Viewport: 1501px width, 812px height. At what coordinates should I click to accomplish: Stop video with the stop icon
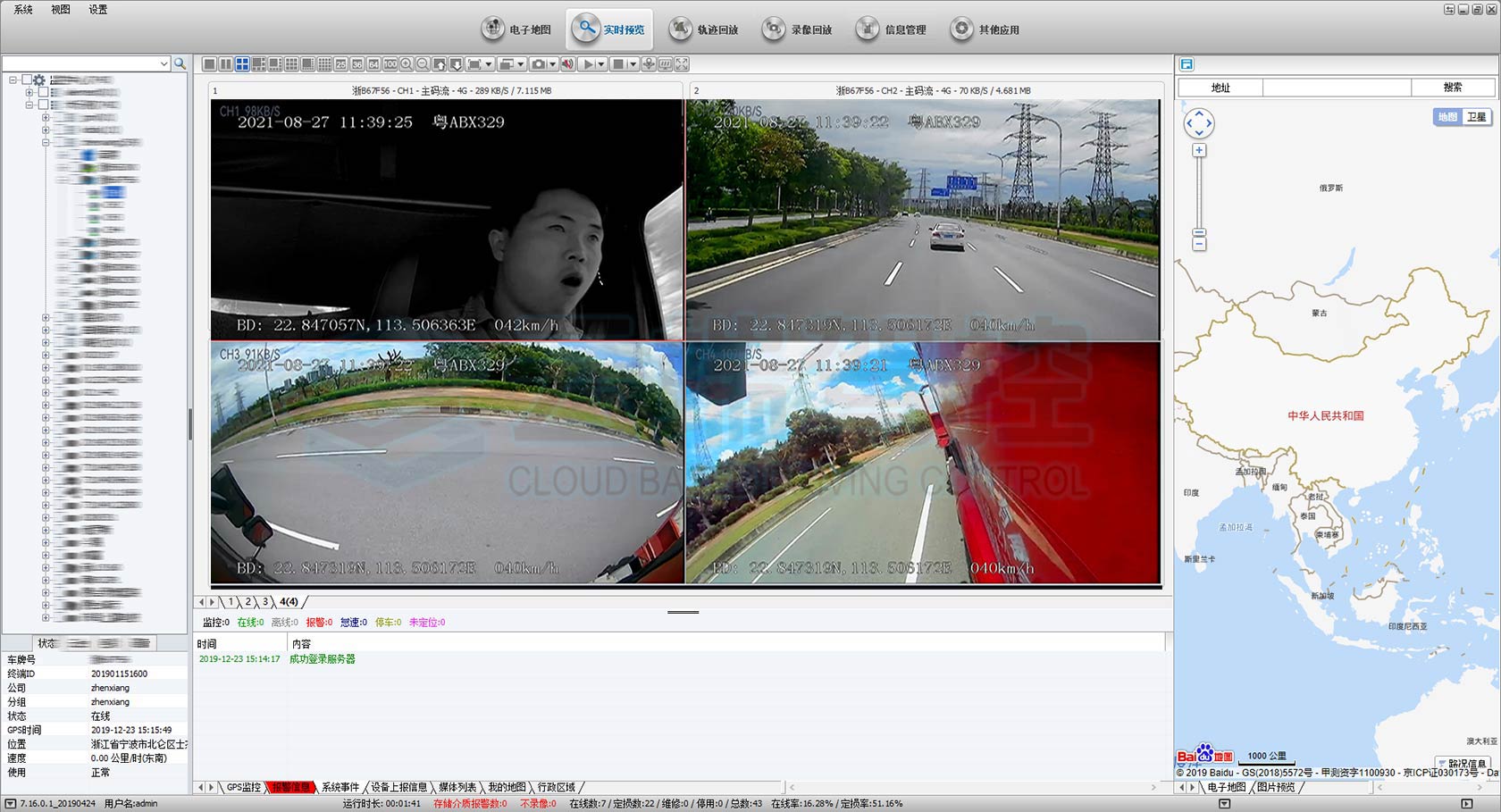(618, 64)
